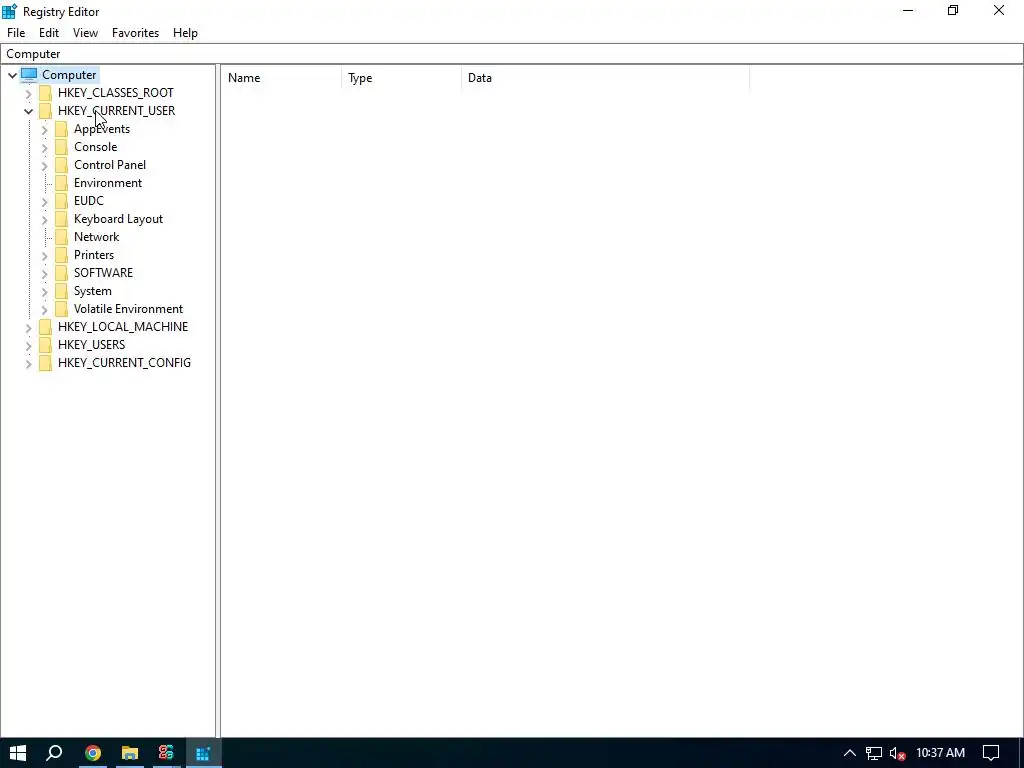
Task: Launch Google Chrome from the taskbar
Action: click(x=93, y=753)
